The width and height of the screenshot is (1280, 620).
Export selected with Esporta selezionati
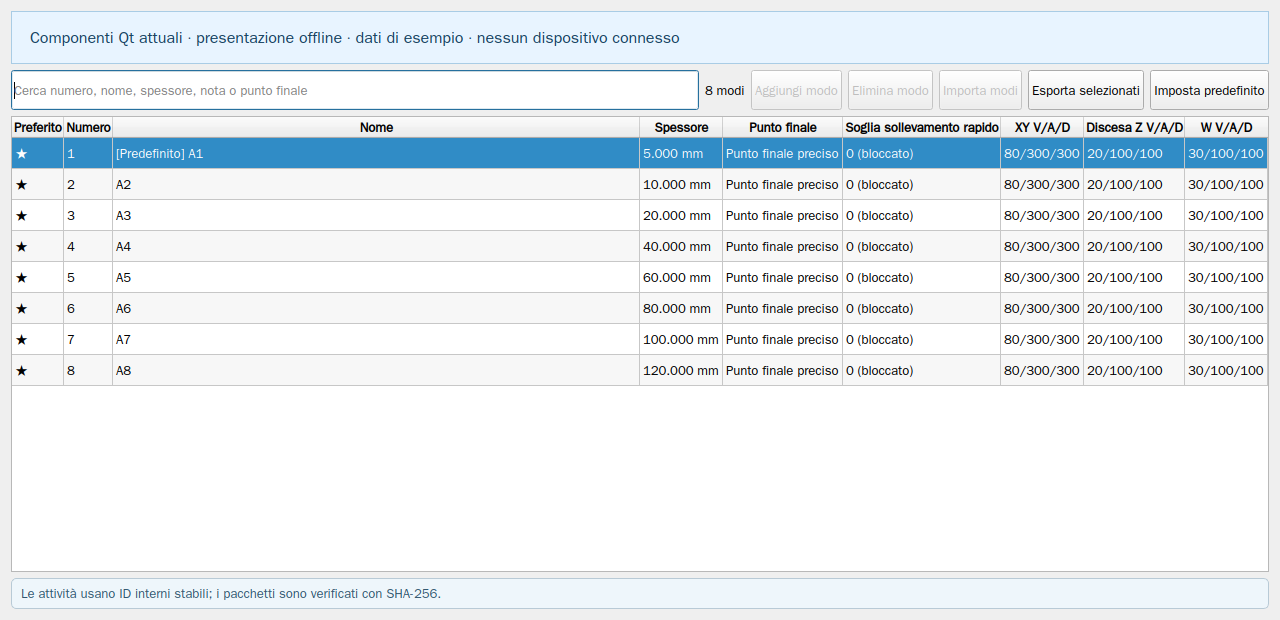point(1086,90)
